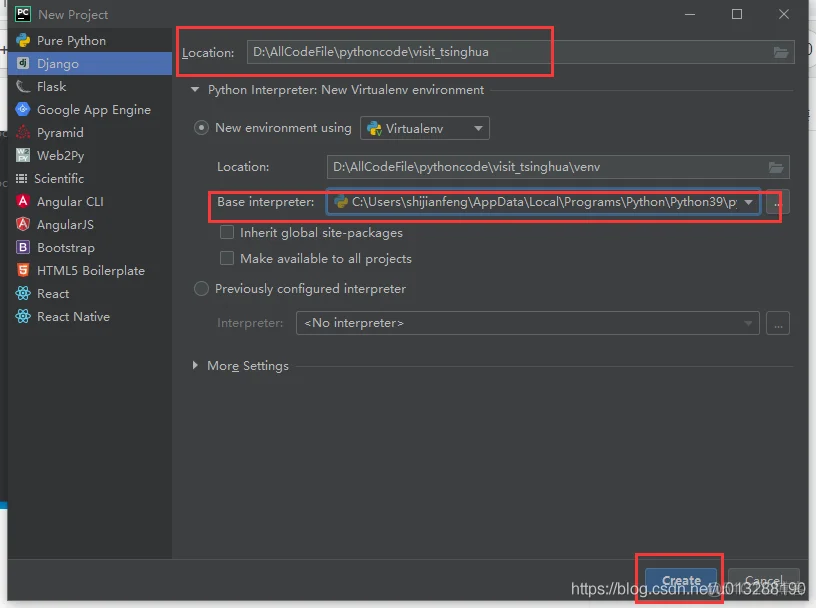
Task: Select Pyramid project icon
Action: point(23,132)
